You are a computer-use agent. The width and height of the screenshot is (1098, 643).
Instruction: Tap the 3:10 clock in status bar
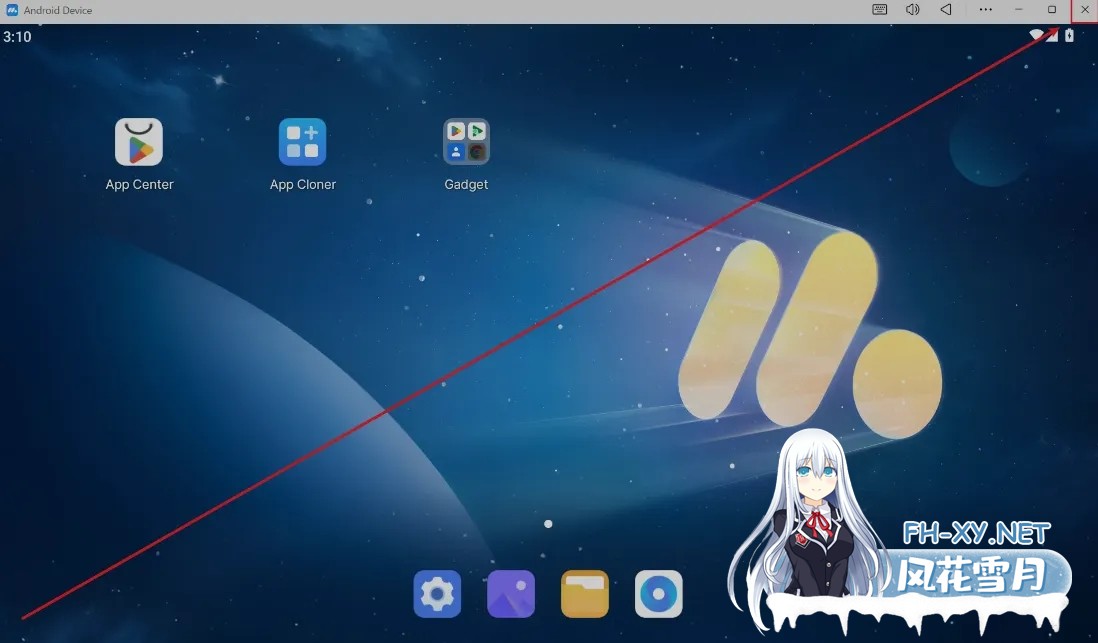click(17, 37)
